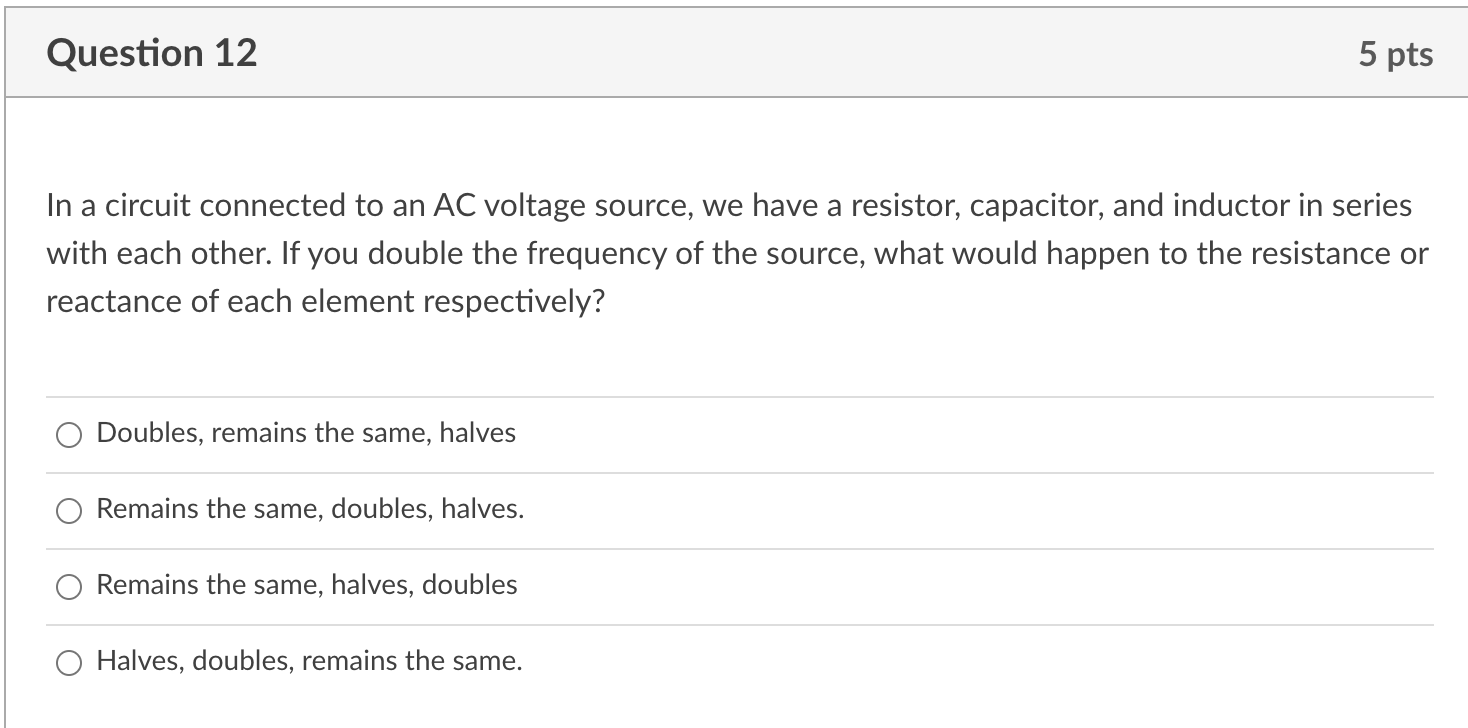Viewport: 1468px width, 728px height.
Task: Mark the 'Halves, doubles, remains the same.' radio button
Action: tap(69, 662)
